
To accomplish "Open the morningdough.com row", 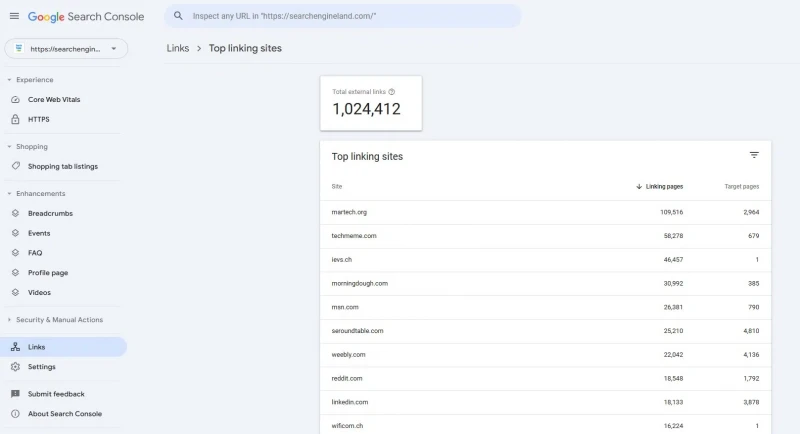I will [x=545, y=284].
